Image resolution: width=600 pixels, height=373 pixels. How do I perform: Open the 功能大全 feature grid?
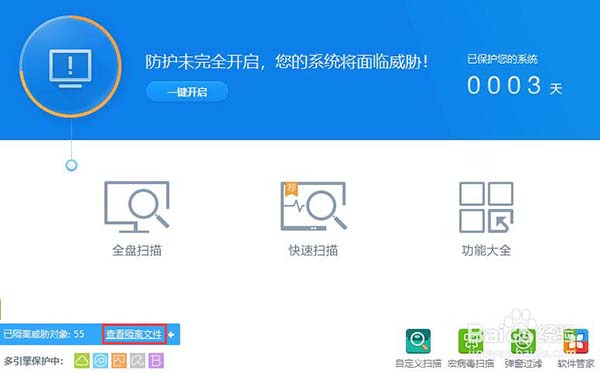click(x=486, y=207)
